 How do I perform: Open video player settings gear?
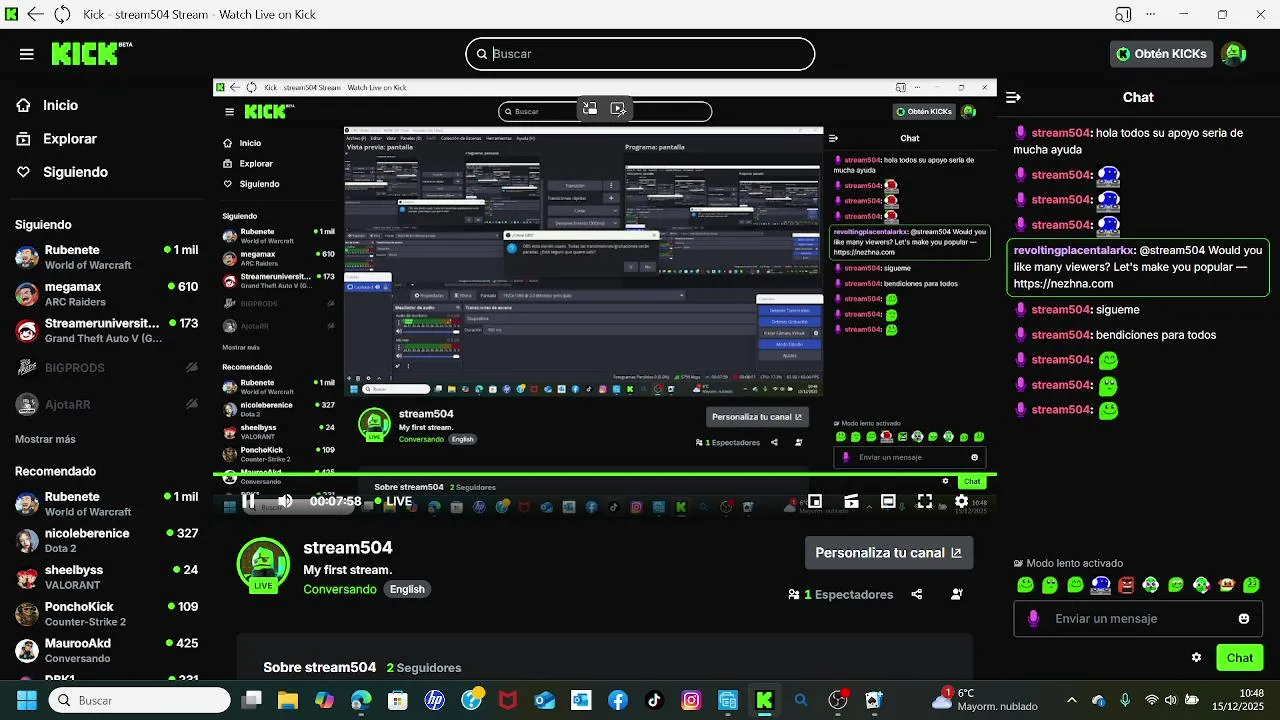coord(961,501)
